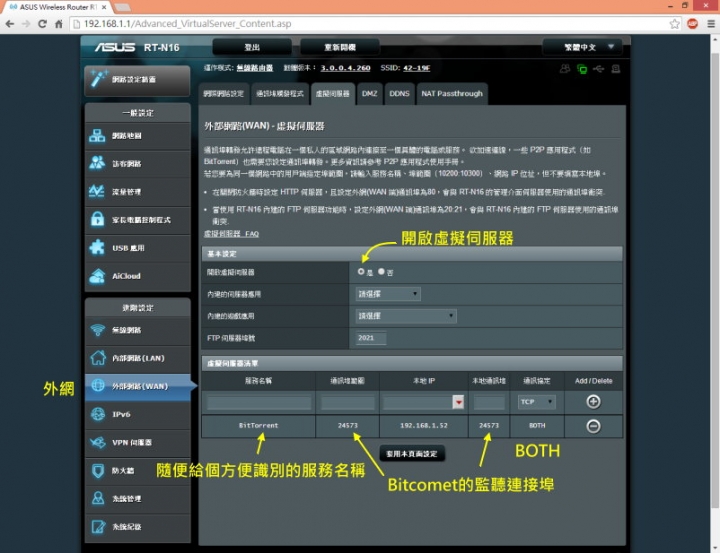This screenshot has width=720, height=553.
Task: Open the Wireless settings Wi-Fi icon
Action: pyautogui.click(x=97, y=330)
